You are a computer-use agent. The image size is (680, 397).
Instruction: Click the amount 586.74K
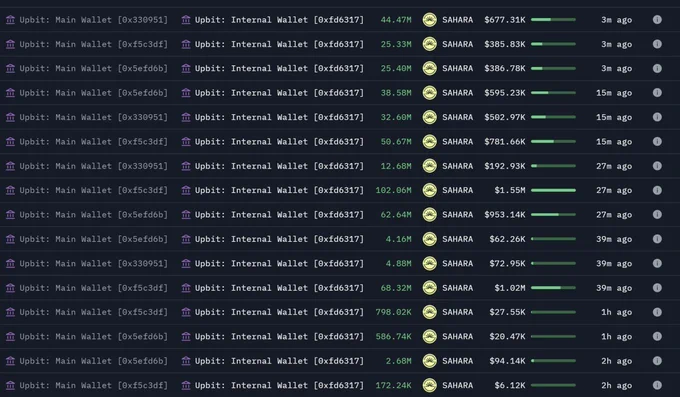coord(393,337)
